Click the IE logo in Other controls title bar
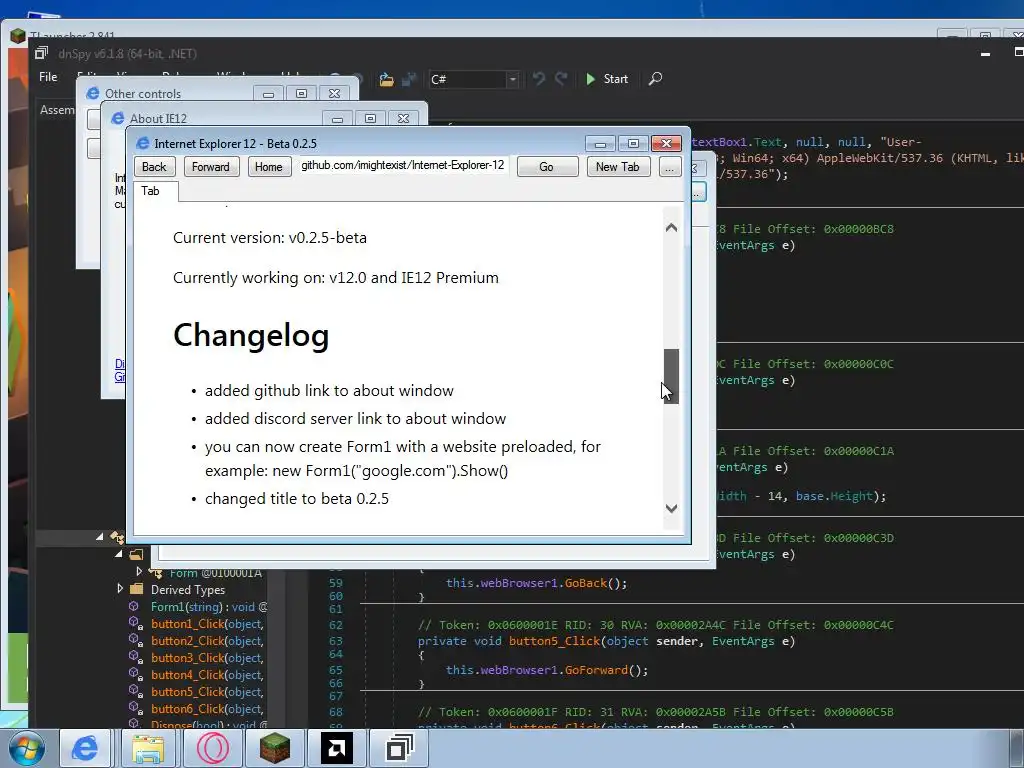Screen dimensions: 1024x768 pos(93,93)
